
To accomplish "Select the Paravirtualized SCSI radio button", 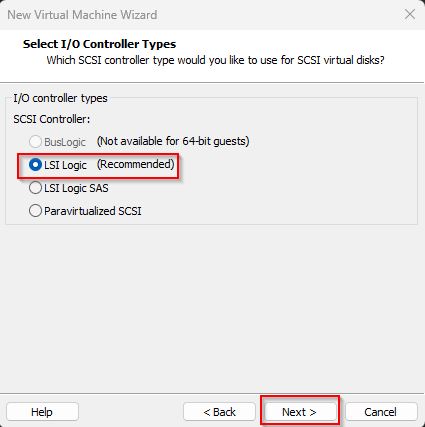I will pyautogui.click(x=35, y=211).
